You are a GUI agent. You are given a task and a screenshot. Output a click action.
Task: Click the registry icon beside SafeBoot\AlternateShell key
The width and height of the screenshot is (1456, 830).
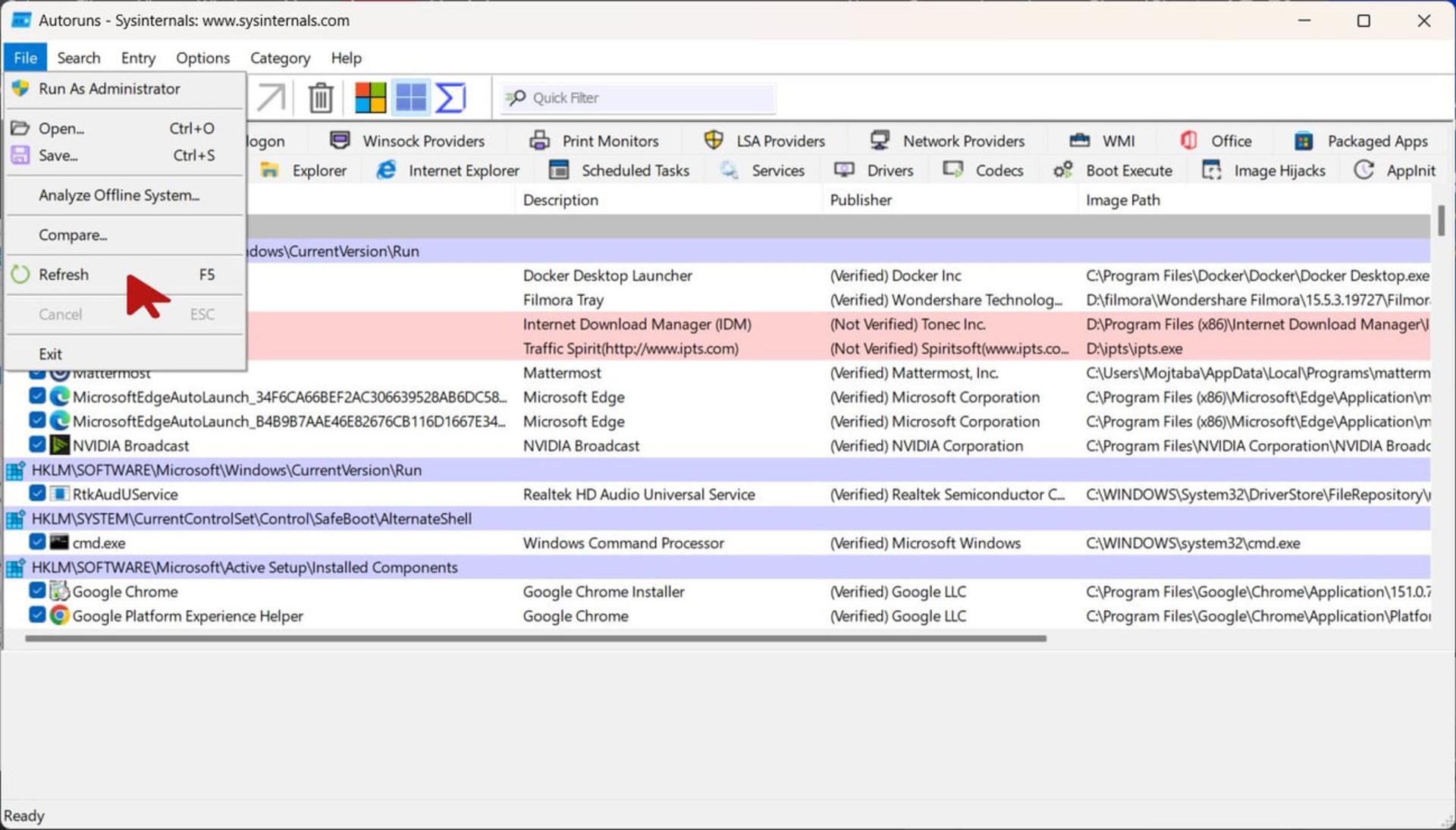[x=15, y=518]
